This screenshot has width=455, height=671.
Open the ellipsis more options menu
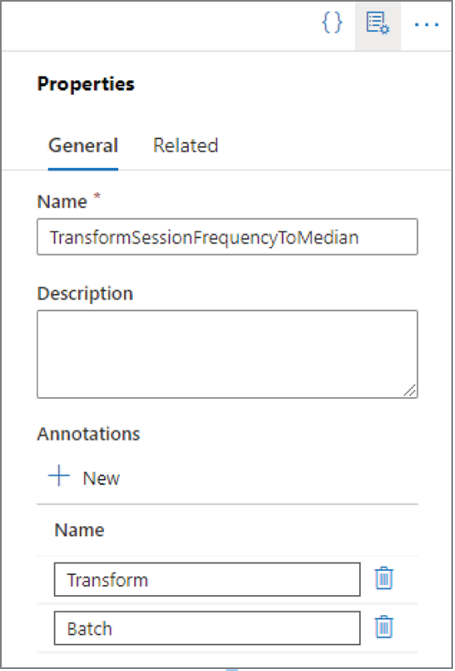coord(426,25)
